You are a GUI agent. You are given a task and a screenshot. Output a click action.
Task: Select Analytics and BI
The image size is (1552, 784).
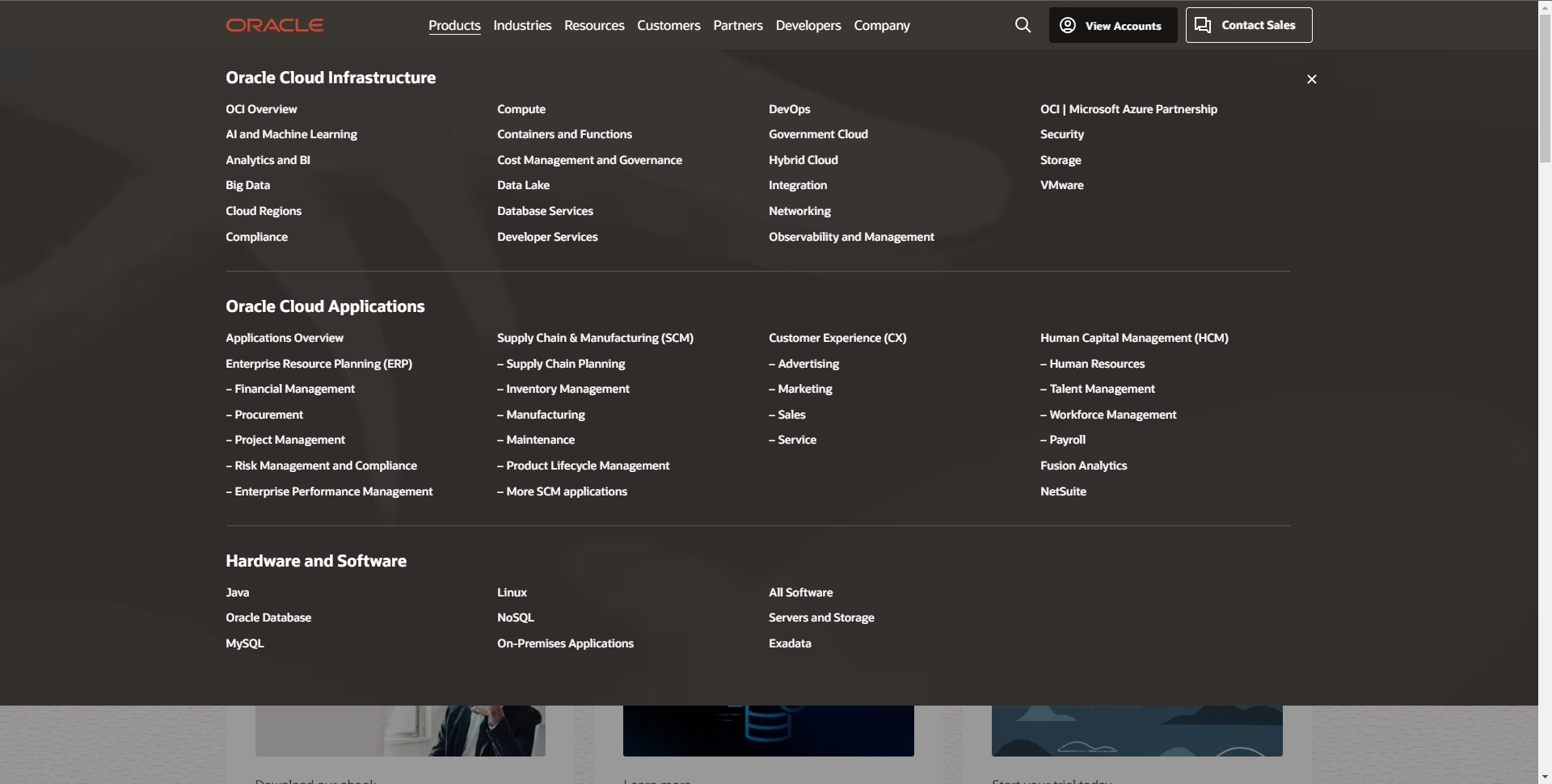268,160
